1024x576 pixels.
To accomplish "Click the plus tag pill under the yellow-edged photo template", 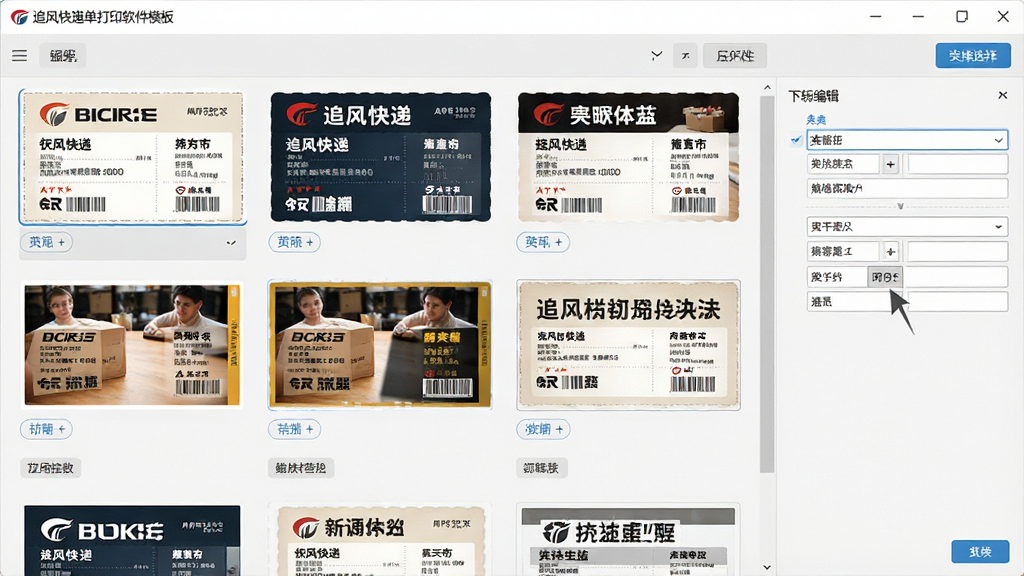I will (x=46, y=429).
